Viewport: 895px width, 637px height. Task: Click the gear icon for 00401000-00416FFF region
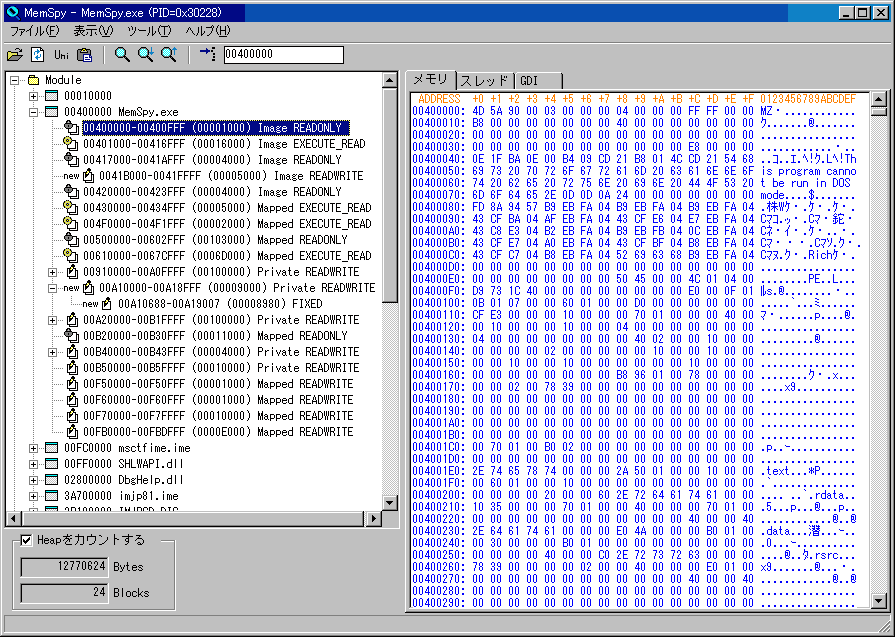coord(71,143)
